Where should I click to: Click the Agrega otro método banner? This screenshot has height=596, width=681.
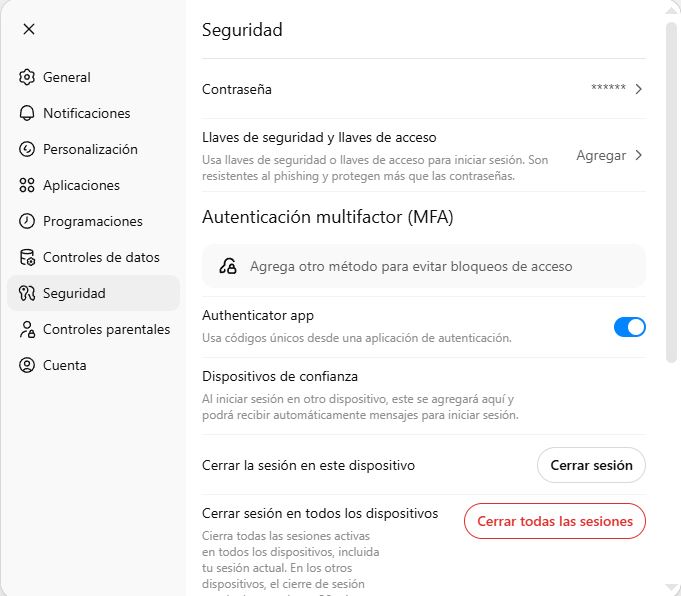click(x=424, y=266)
